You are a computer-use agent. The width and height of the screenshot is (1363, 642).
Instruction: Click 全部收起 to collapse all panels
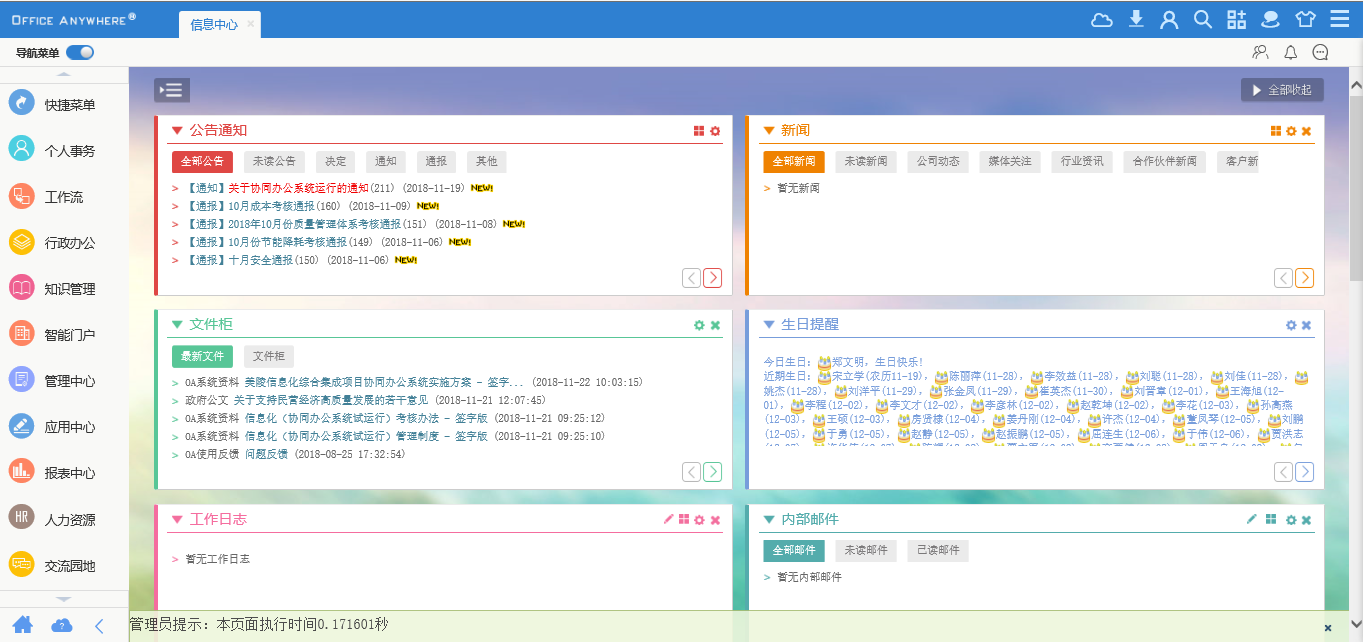[1283, 90]
